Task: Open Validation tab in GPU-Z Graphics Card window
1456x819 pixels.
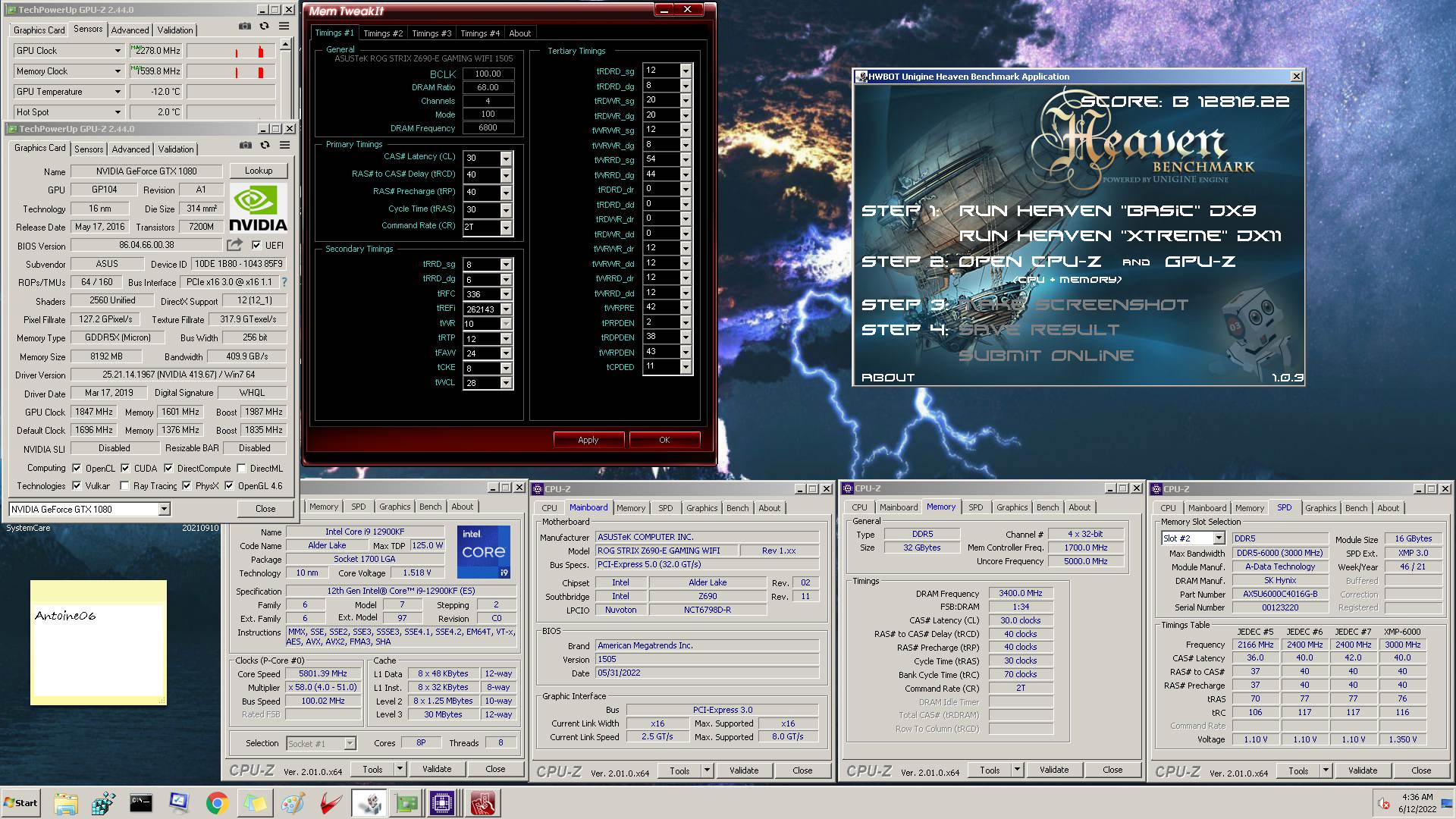Action: pos(176,149)
